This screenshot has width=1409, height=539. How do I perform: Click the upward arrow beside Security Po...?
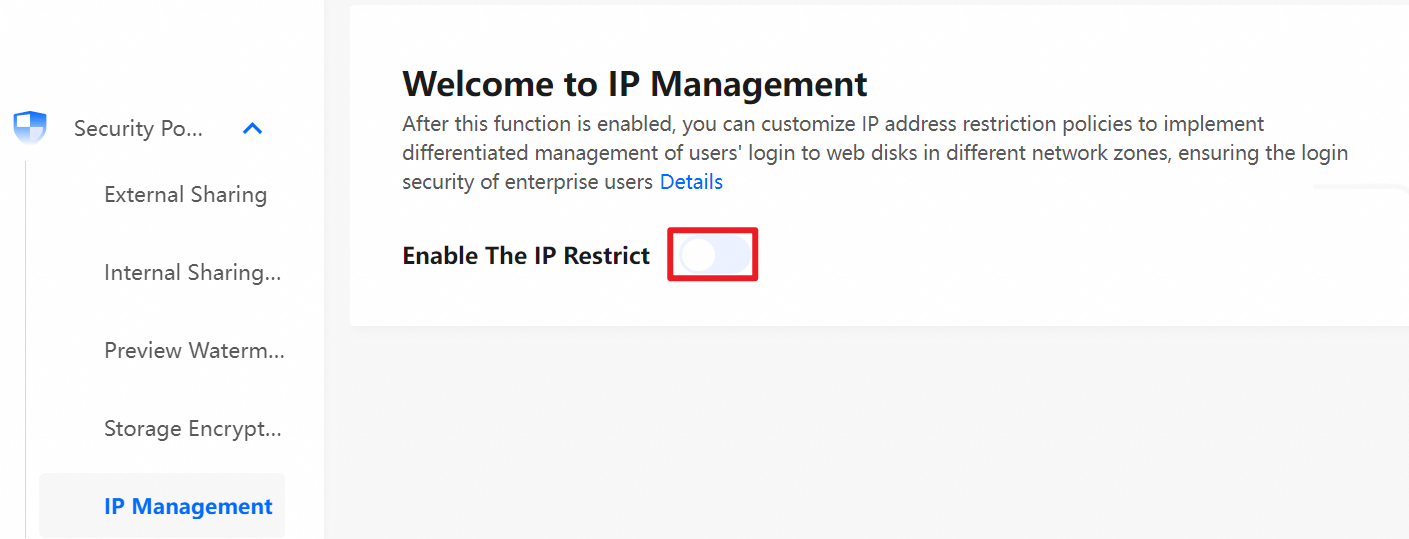(253, 128)
